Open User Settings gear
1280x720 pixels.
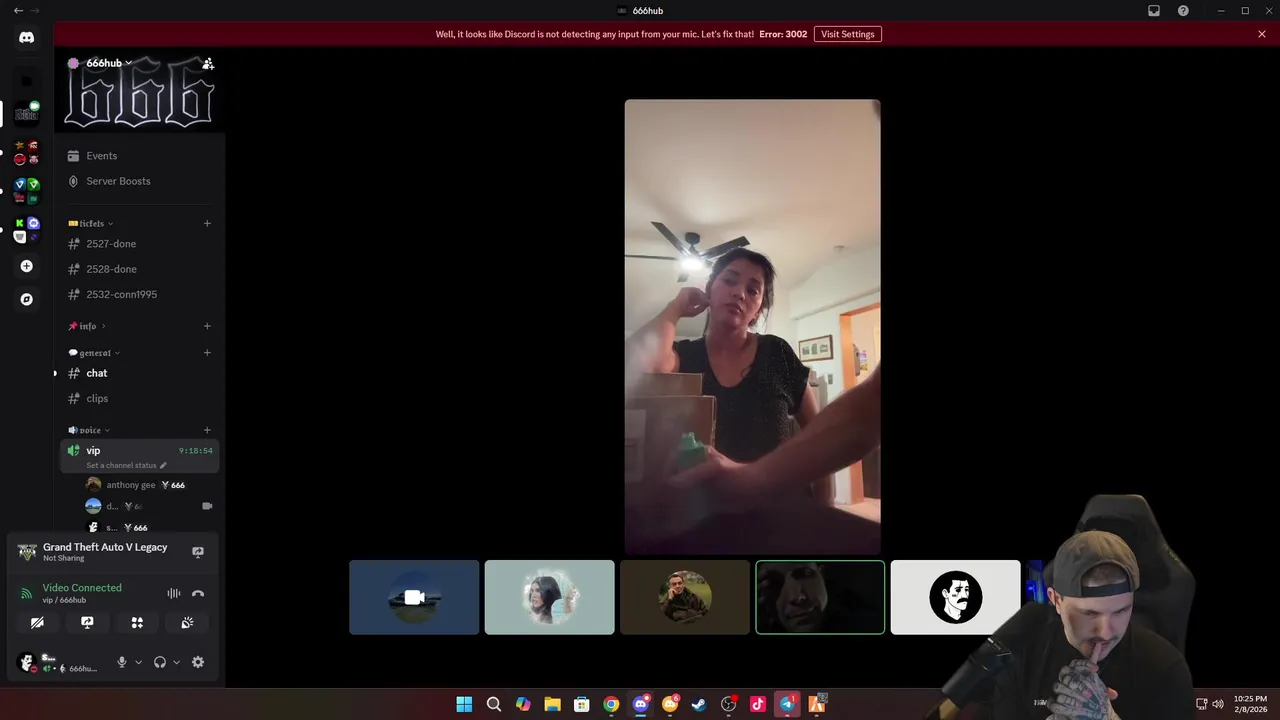point(198,662)
